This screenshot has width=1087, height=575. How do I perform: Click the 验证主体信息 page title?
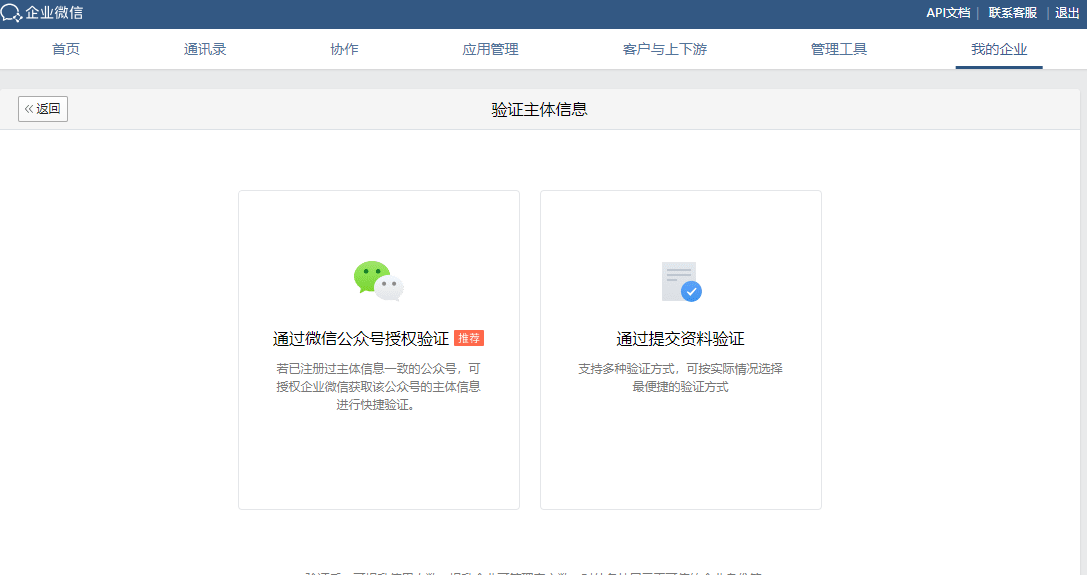(x=539, y=110)
